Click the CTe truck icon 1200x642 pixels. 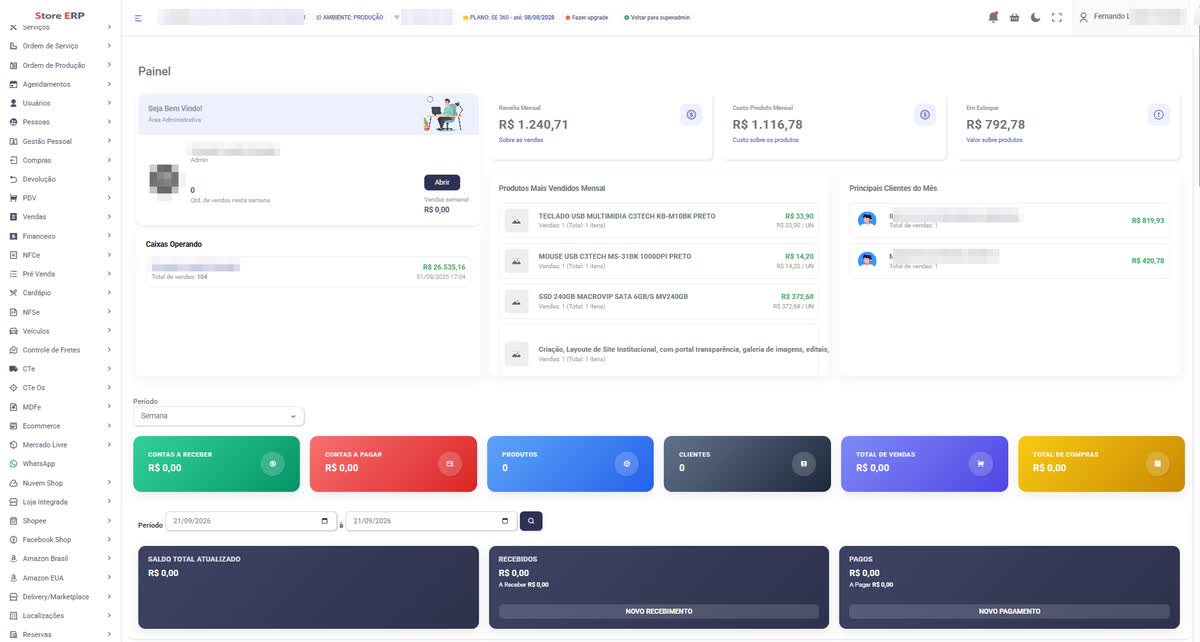13,369
